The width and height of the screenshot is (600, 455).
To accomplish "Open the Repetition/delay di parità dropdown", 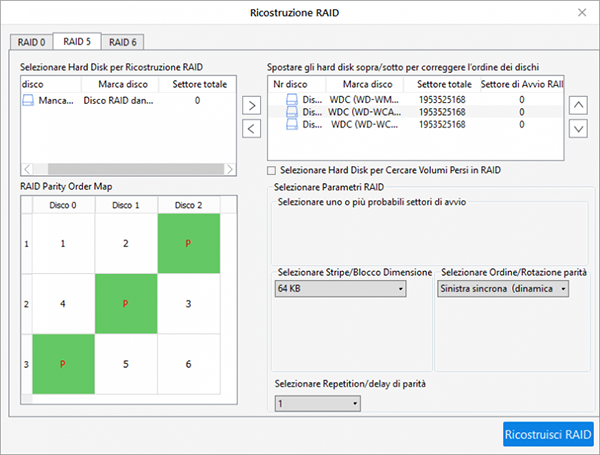I will tap(317, 403).
